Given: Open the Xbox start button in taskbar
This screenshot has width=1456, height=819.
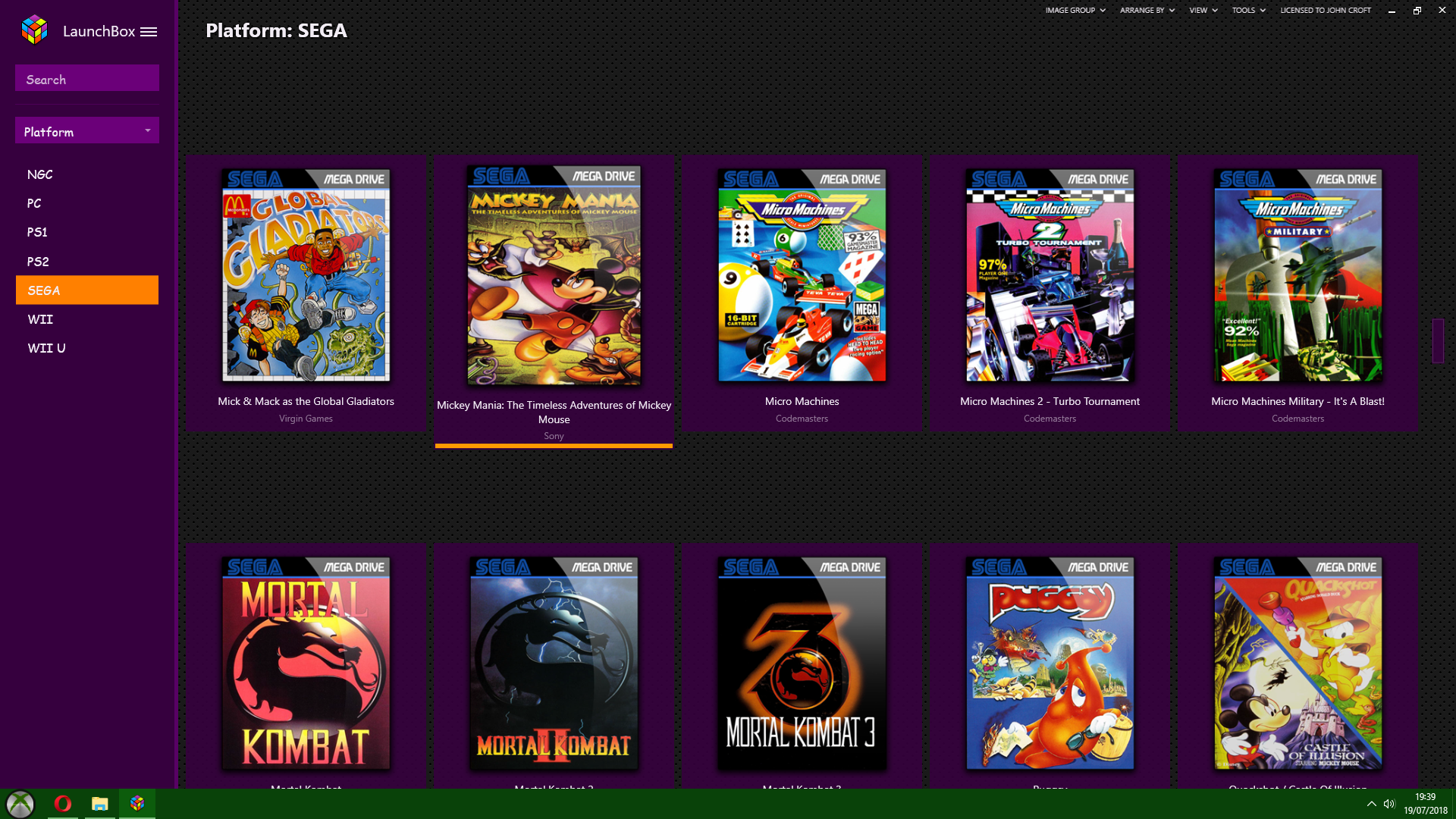Looking at the screenshot, I should tap(20, 804).
